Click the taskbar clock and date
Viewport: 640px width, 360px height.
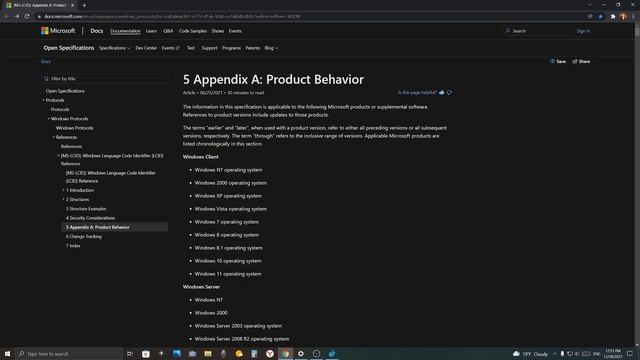click(613, 353)
